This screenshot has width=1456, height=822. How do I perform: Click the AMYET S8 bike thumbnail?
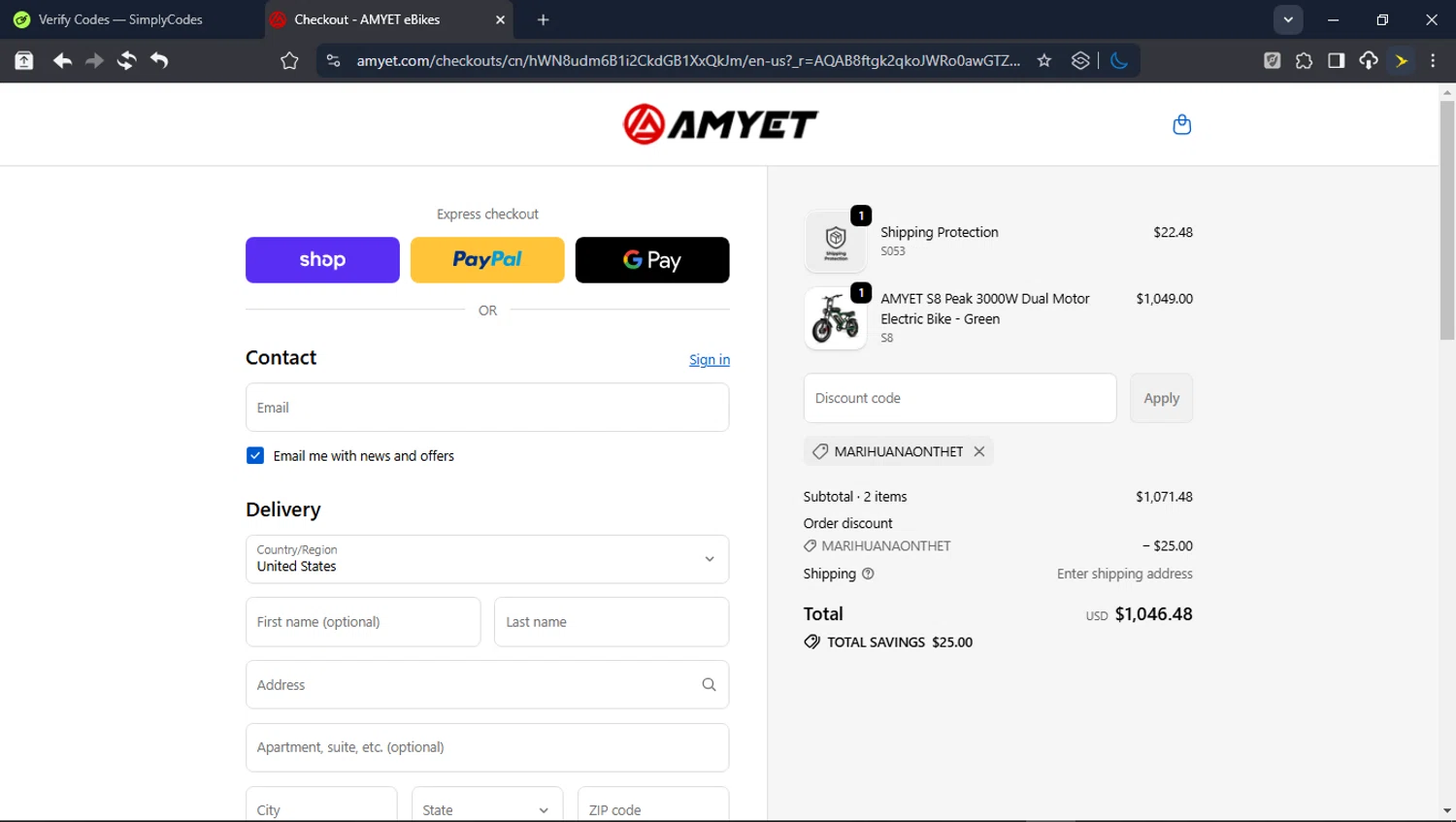(836, 318)
